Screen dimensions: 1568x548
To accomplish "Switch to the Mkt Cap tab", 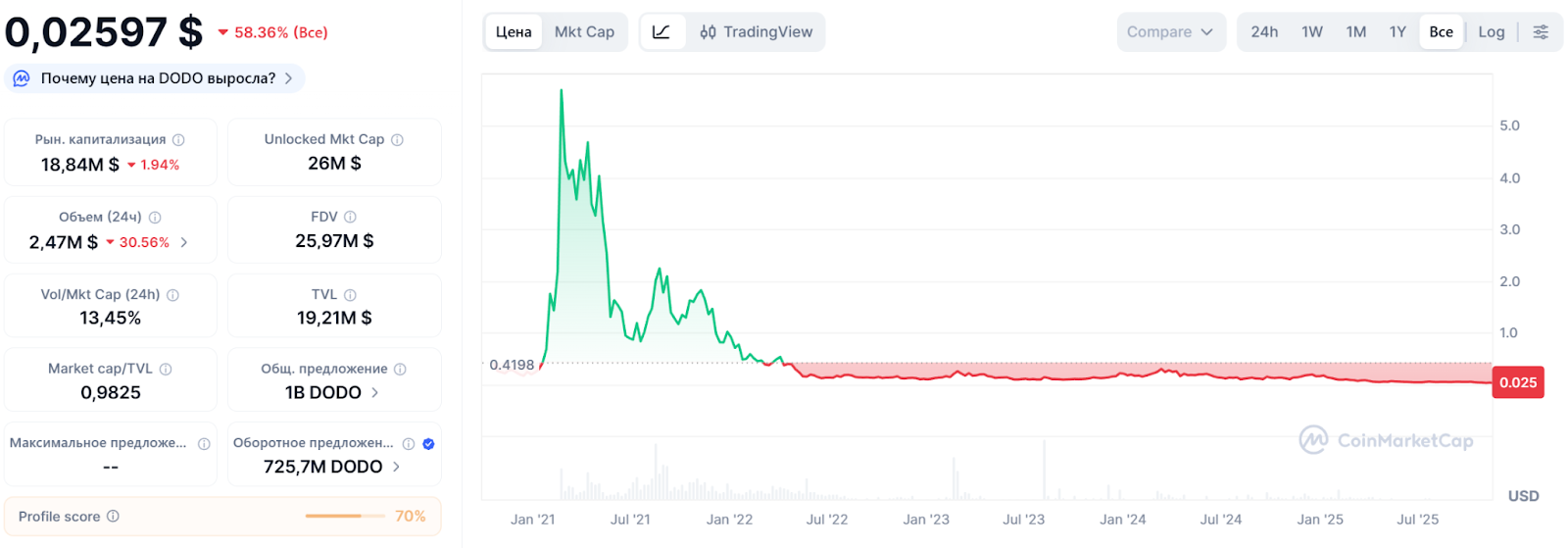I will [x=584, y=32].
